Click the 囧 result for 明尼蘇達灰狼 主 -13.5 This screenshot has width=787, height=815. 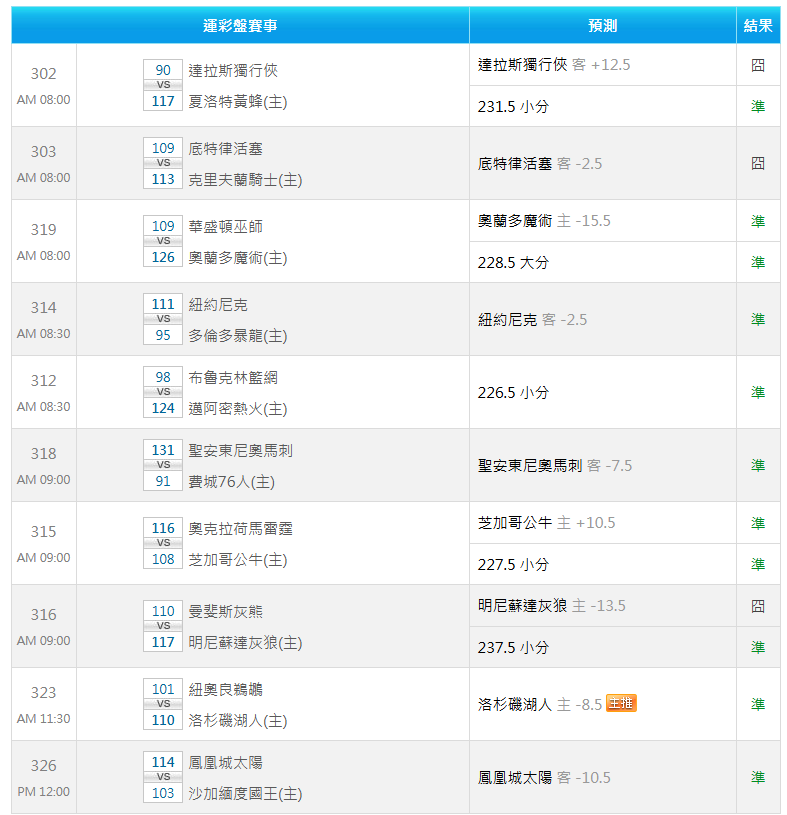coord(758,606)
